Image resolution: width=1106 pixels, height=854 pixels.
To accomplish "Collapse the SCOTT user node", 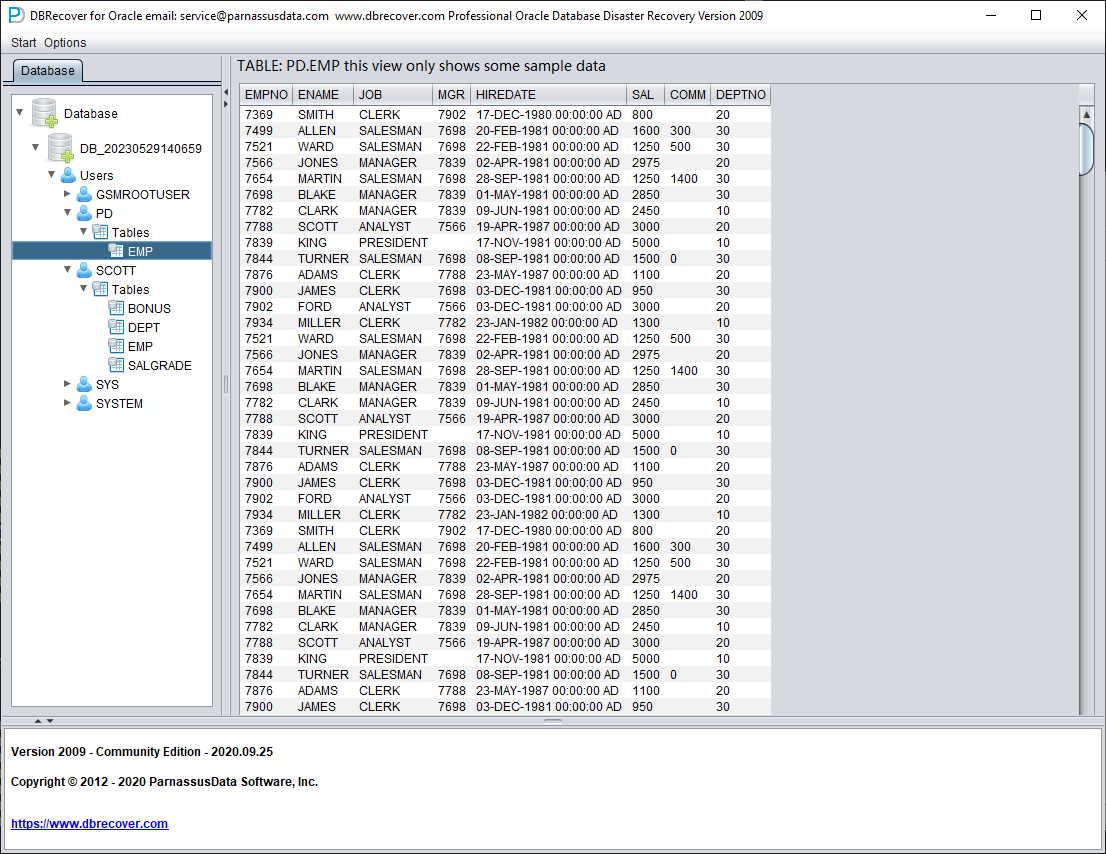I will tap(68, 269).
